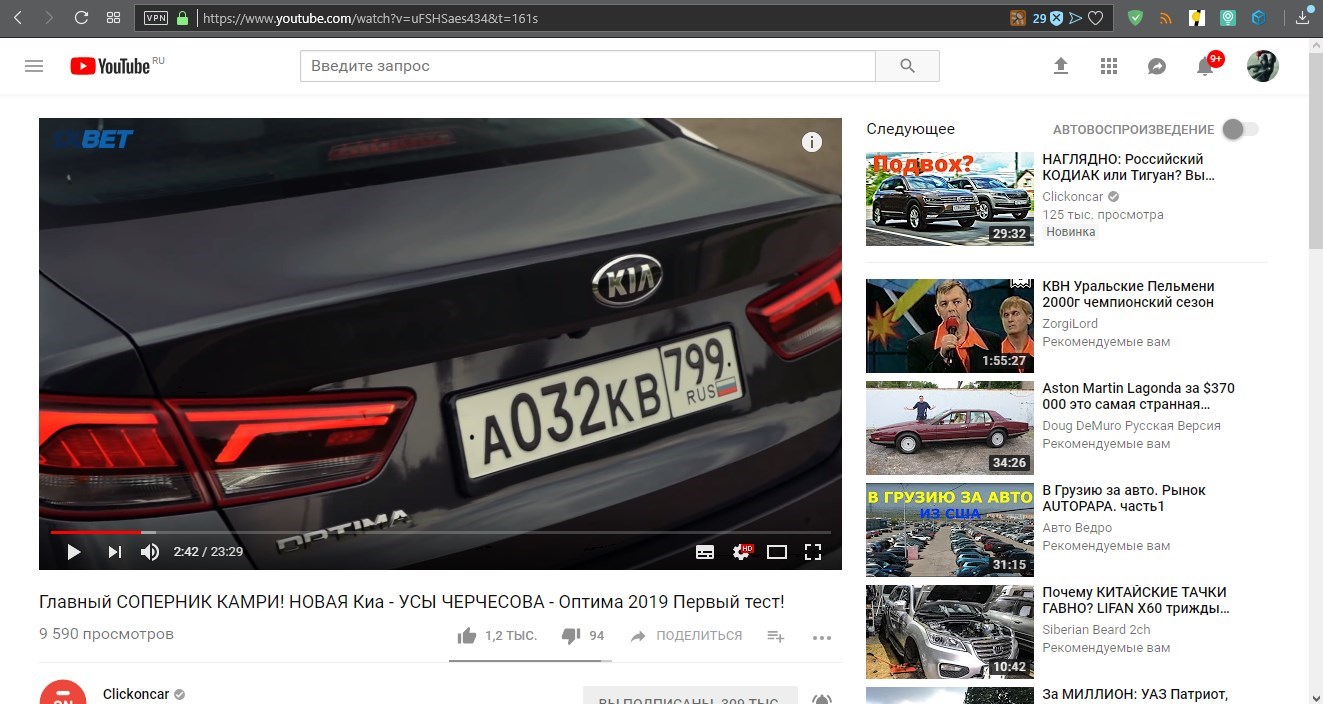Image resolution: width=1323 pixels, height=704 pixels.
Task: Open more actions three-dot menu
Action: click(822, 637)
